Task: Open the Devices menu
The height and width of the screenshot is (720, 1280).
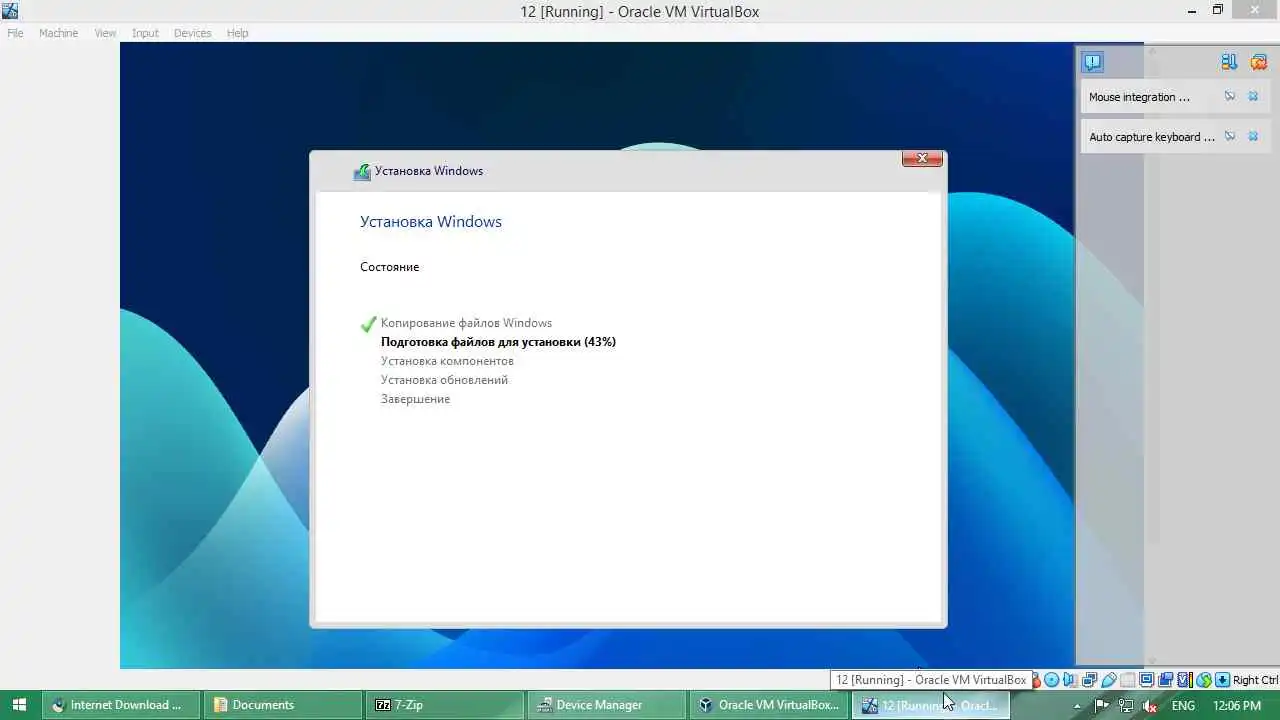Action: 192,33
